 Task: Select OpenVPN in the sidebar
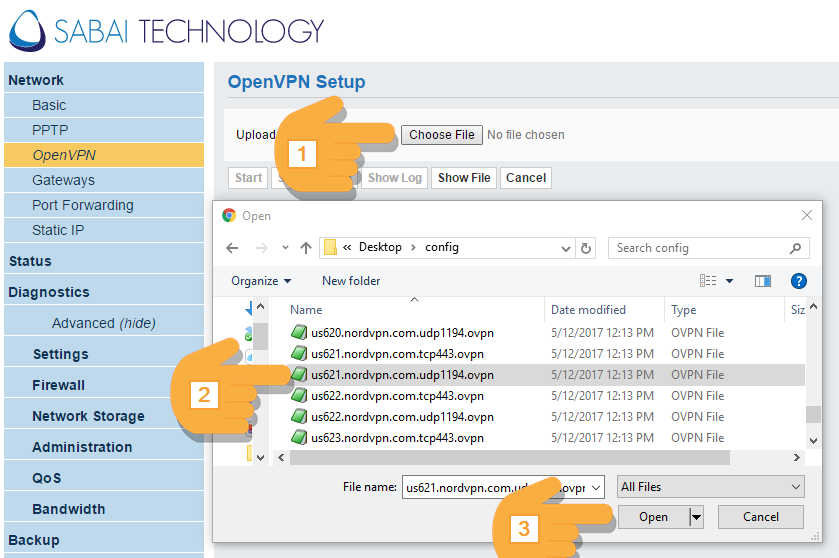104,155
